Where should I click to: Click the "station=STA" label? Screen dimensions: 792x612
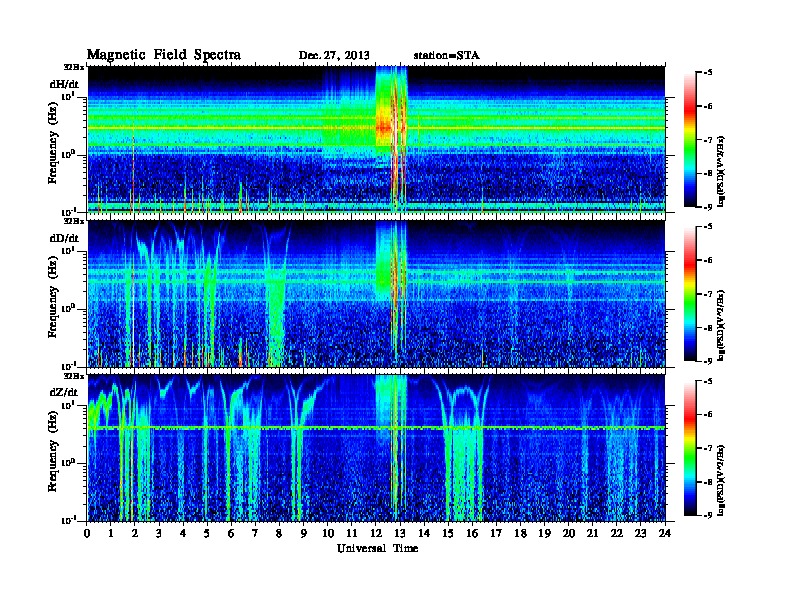coord(446,56)
